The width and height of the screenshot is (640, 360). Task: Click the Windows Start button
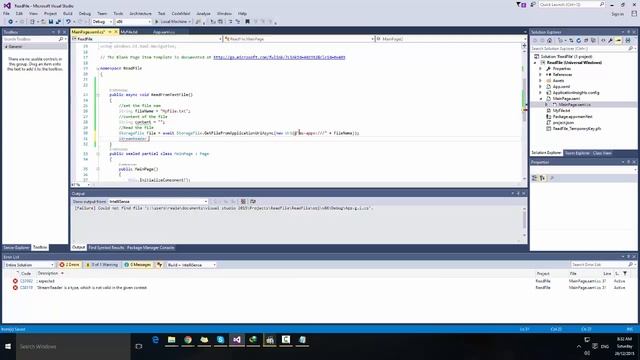tap(8, 347)
